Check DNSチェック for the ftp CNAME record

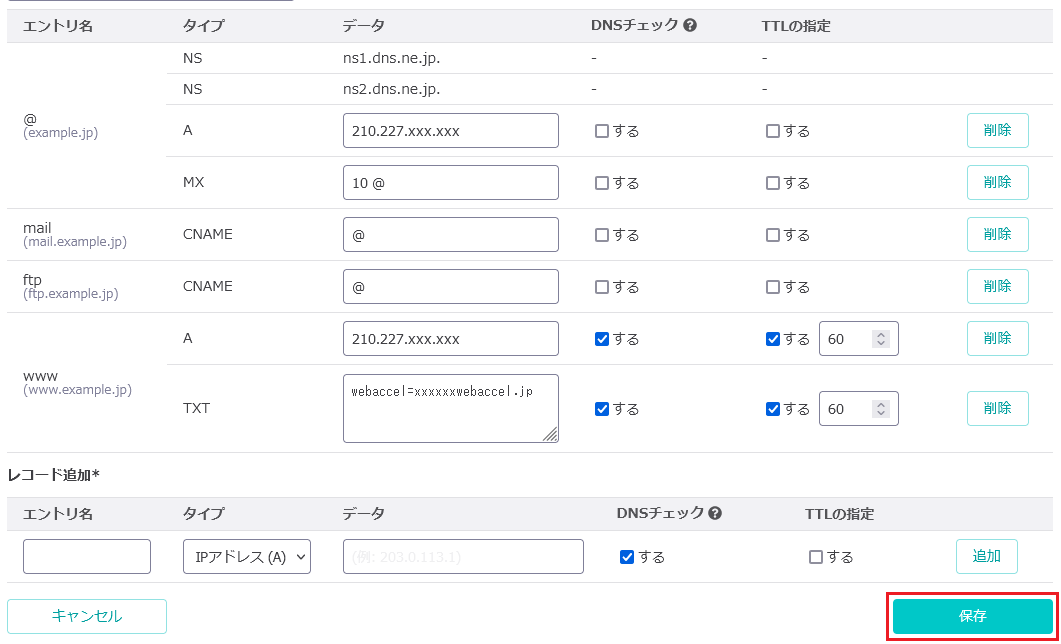[x=602, y=287]
